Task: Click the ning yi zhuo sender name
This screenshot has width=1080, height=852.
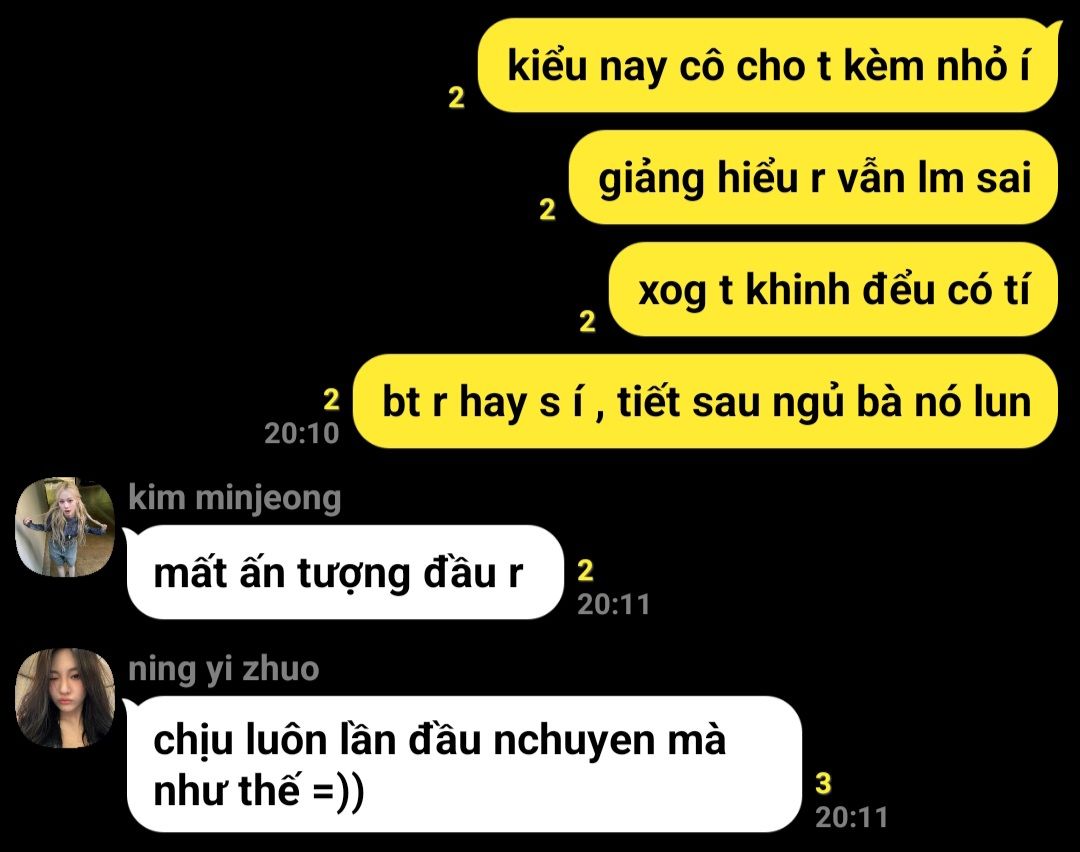Action: click(224, 669)
